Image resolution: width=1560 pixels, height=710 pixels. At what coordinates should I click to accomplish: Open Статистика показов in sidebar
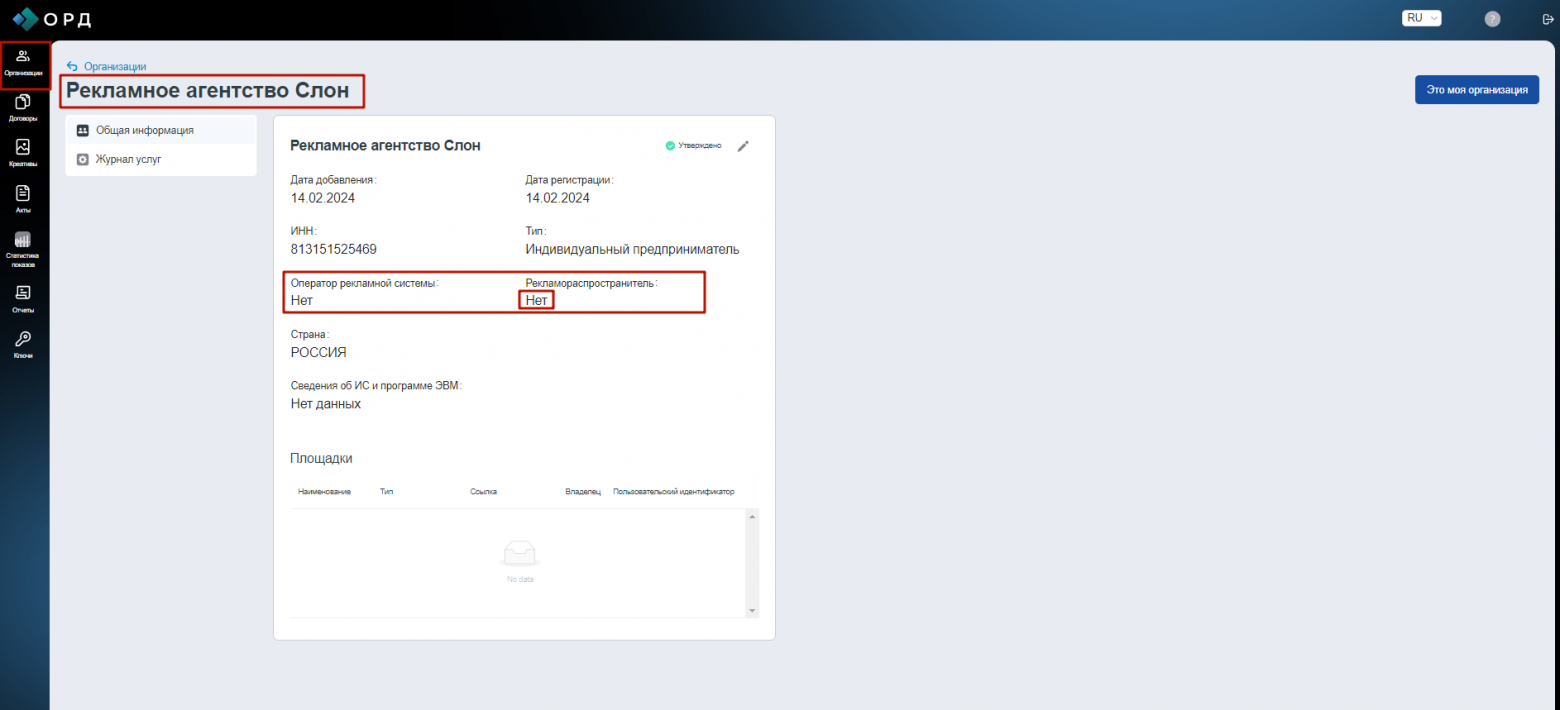pyautogui.click(x=23, y=250)
